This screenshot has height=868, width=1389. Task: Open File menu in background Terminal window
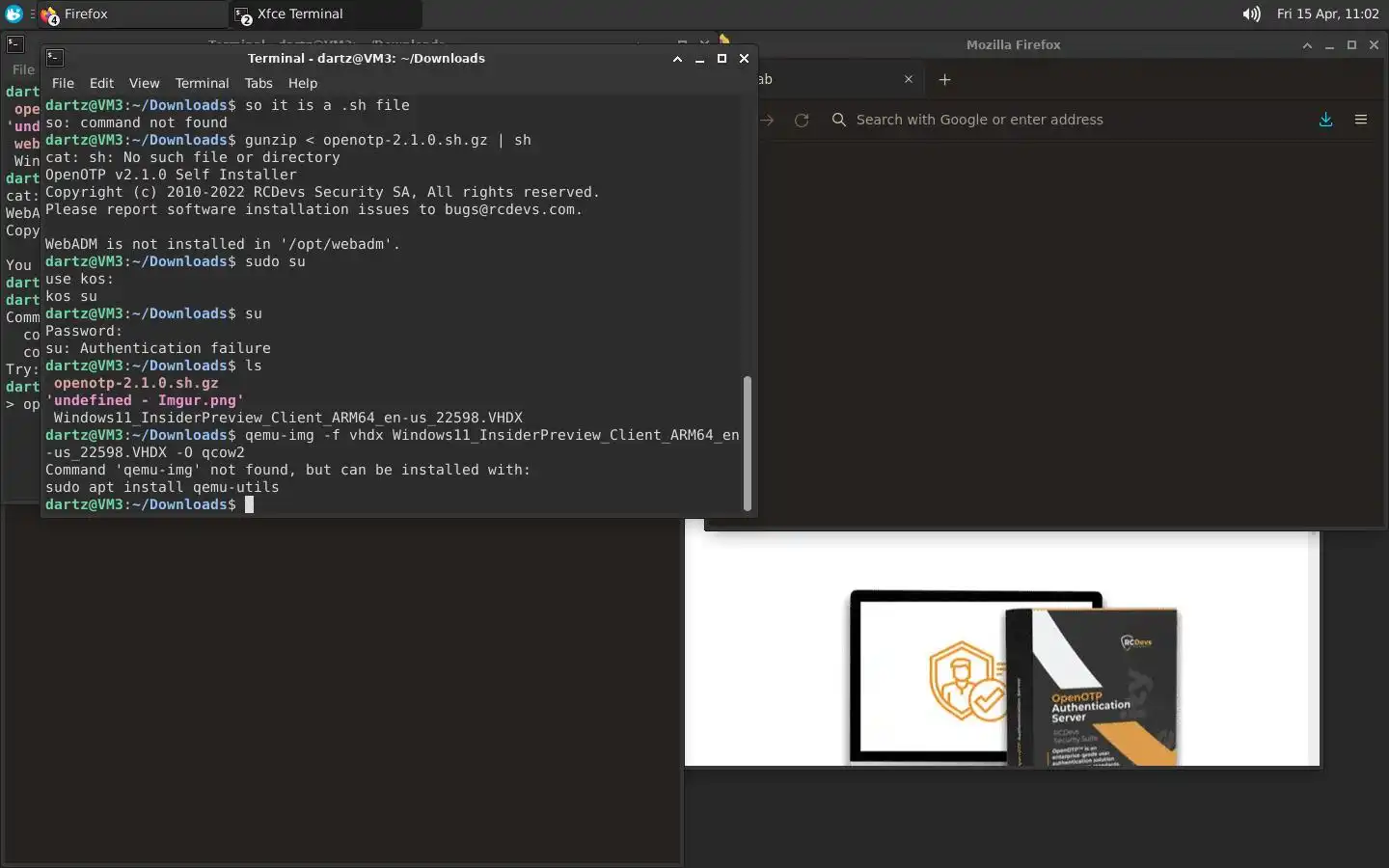[x=23, y=69]
